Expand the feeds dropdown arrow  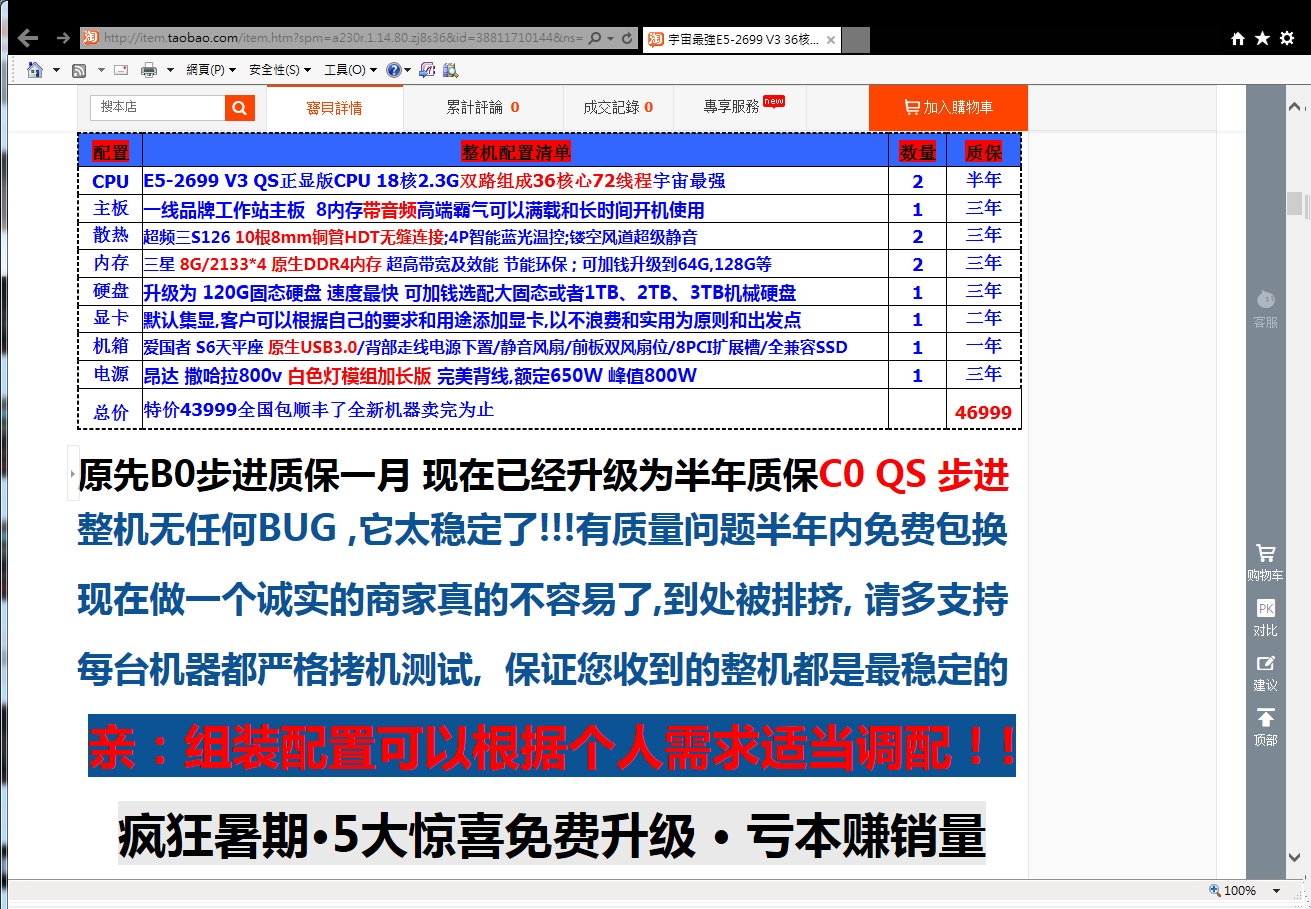coord(99,70)
